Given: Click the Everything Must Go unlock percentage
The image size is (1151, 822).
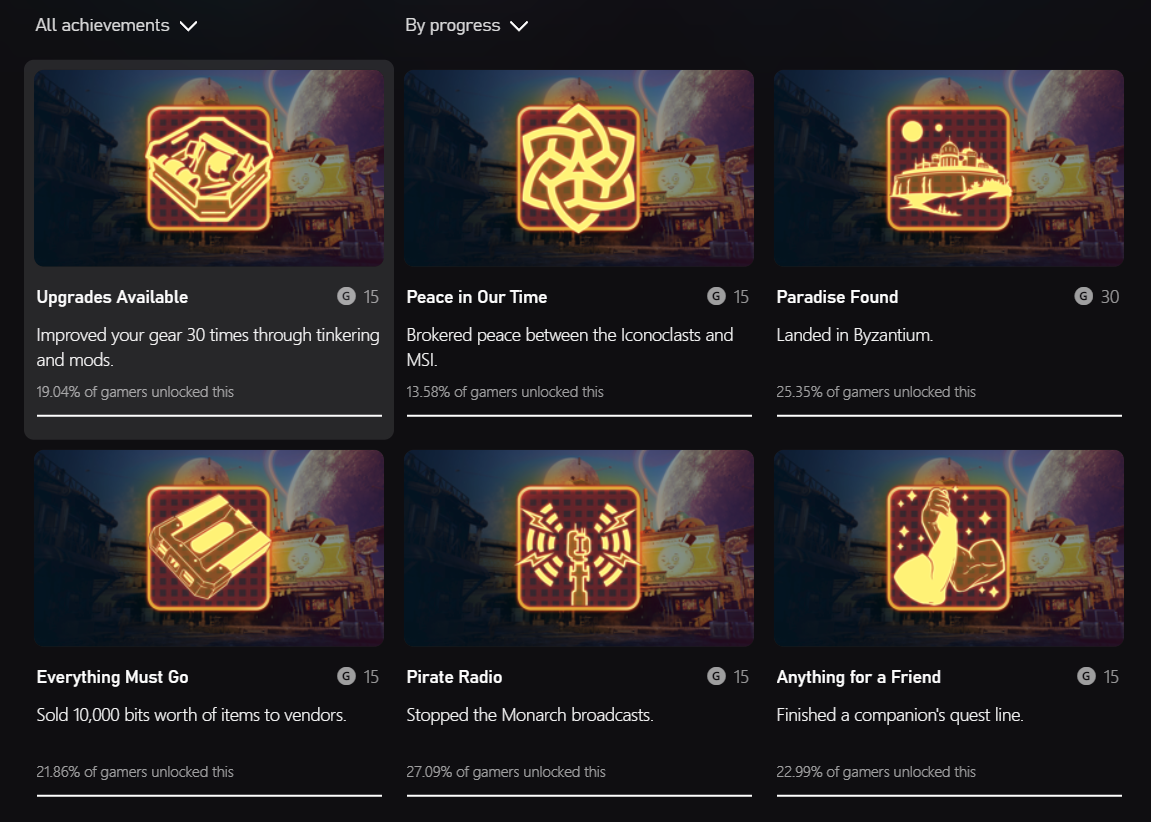Looking at the screenshot, I should pos(135,772).
